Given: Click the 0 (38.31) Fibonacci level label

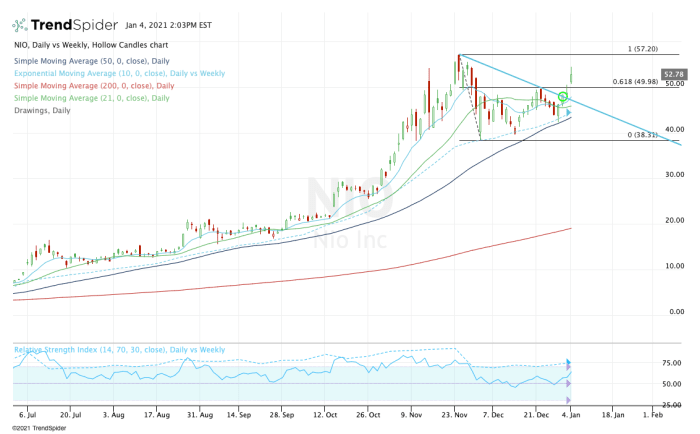Looking at the screenshot, I should click(x=645, y=134).
